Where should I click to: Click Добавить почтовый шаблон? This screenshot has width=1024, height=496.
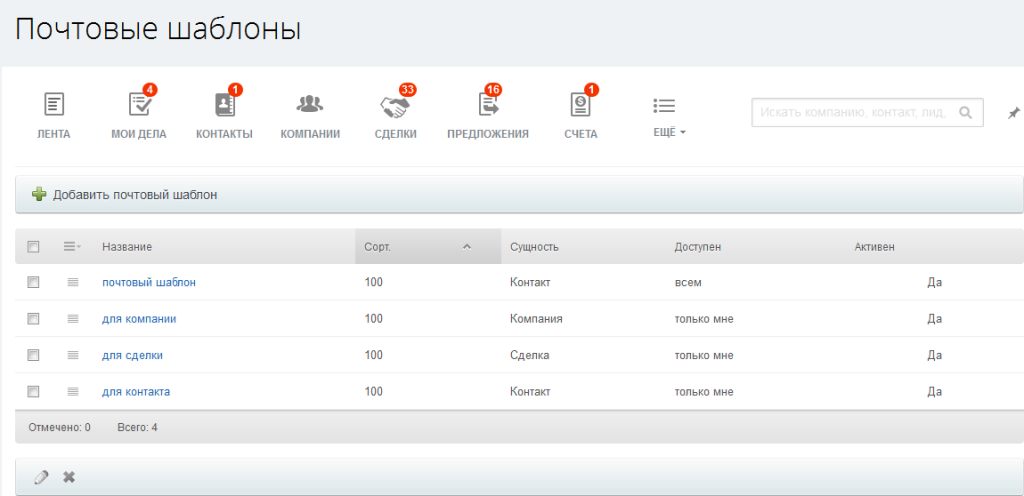click(135, 194)
